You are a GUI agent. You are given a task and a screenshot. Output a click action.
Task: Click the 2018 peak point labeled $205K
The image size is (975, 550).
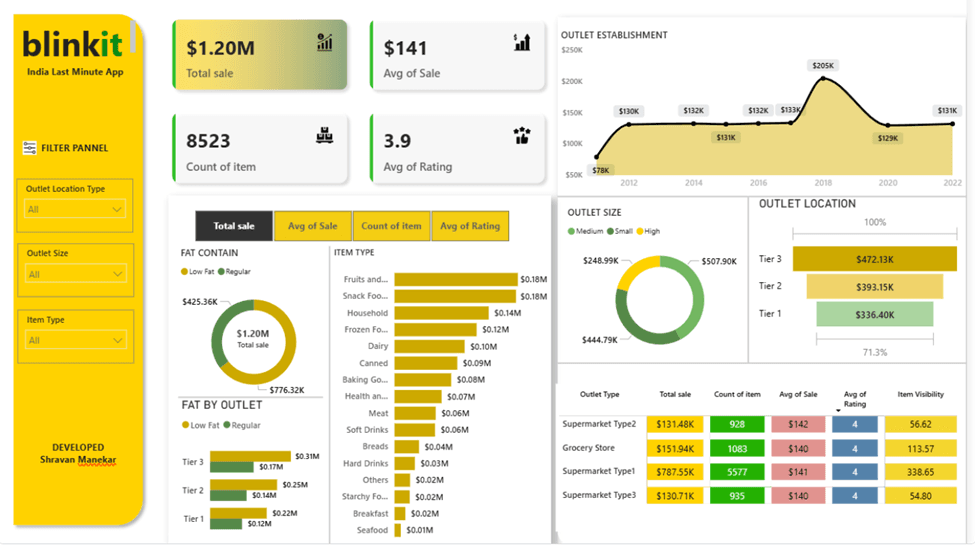[x=822, y=77]
